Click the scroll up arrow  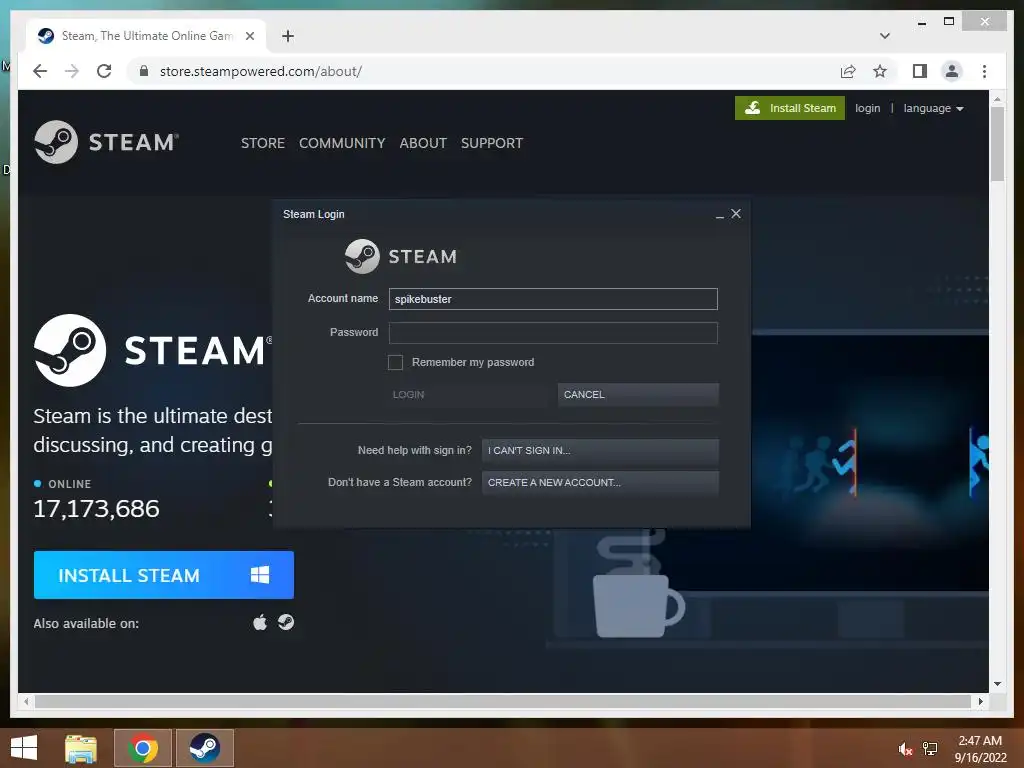click(997, 99)
